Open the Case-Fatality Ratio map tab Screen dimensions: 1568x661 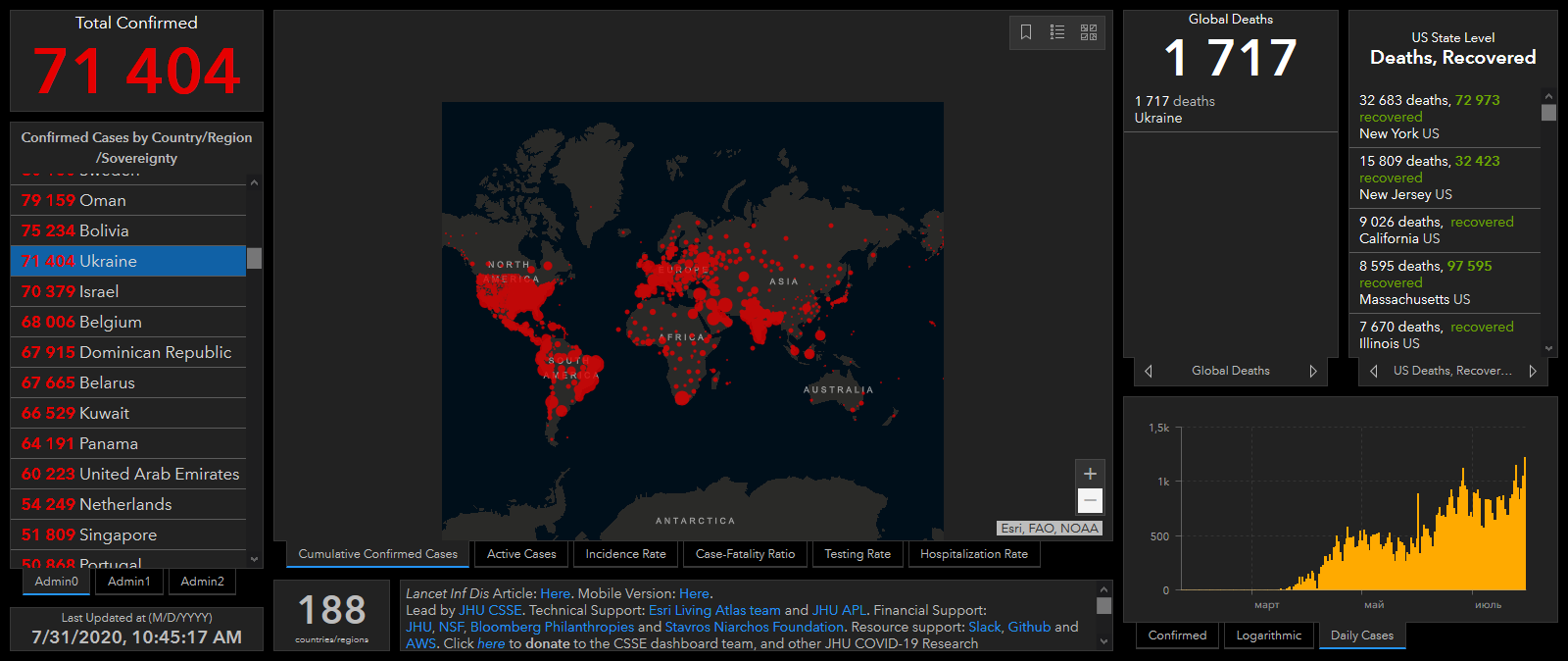745,554
